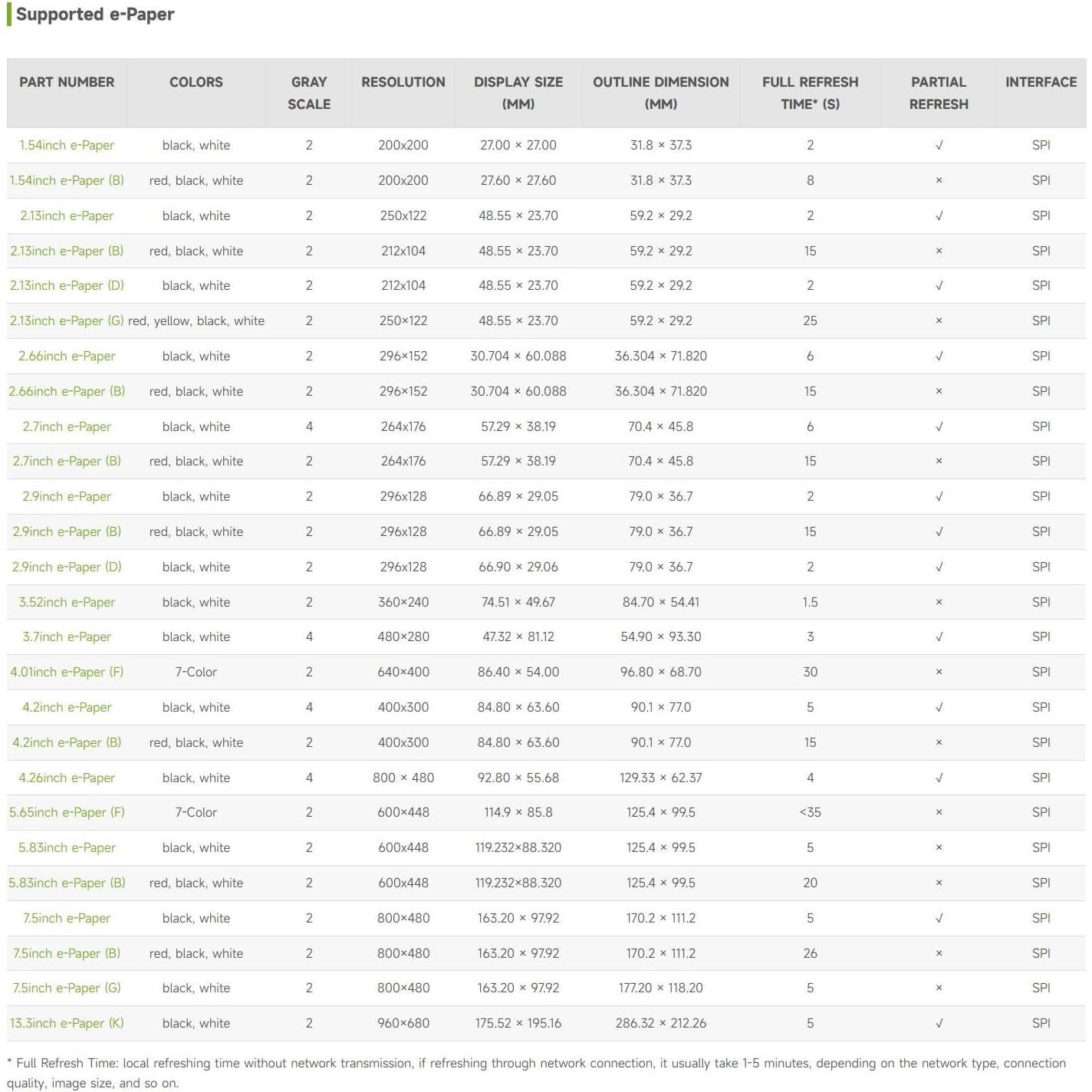
Task: Click the 7.5inch e-Paper (B) link
Action: 67,954
